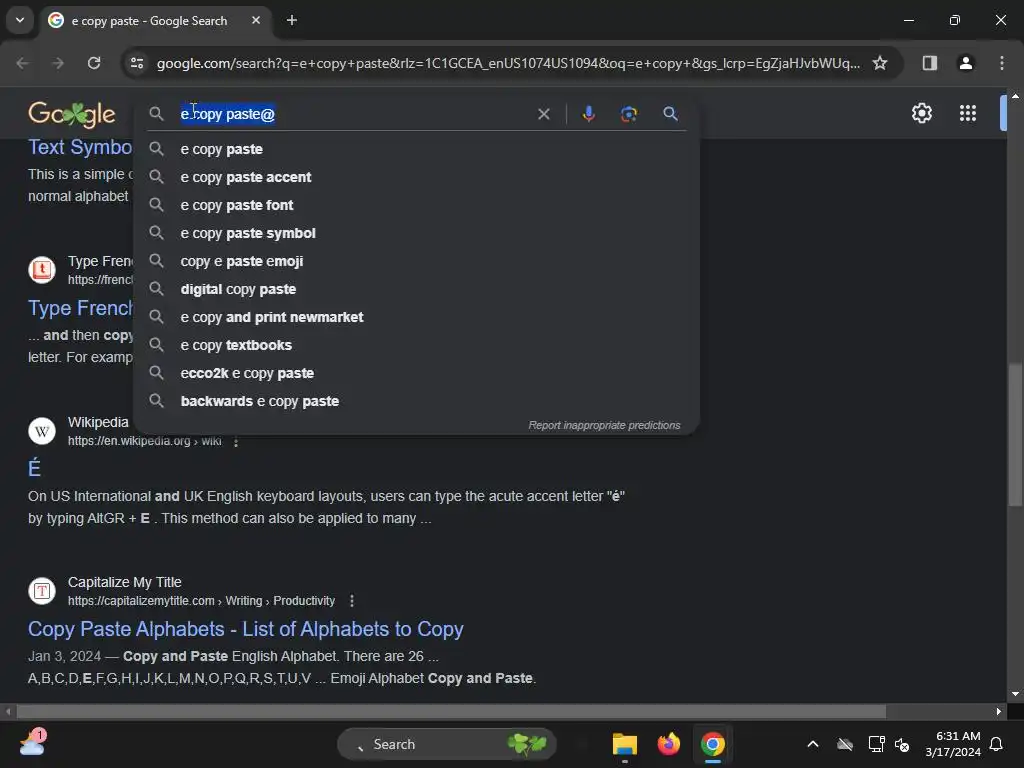
Task: Choose suggestion 'e copy paste accent'
Action: coord(417,177)
